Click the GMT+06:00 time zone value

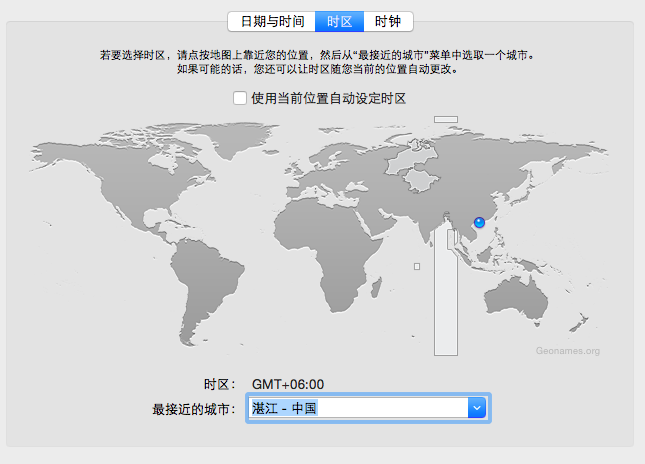pos(288,384)
